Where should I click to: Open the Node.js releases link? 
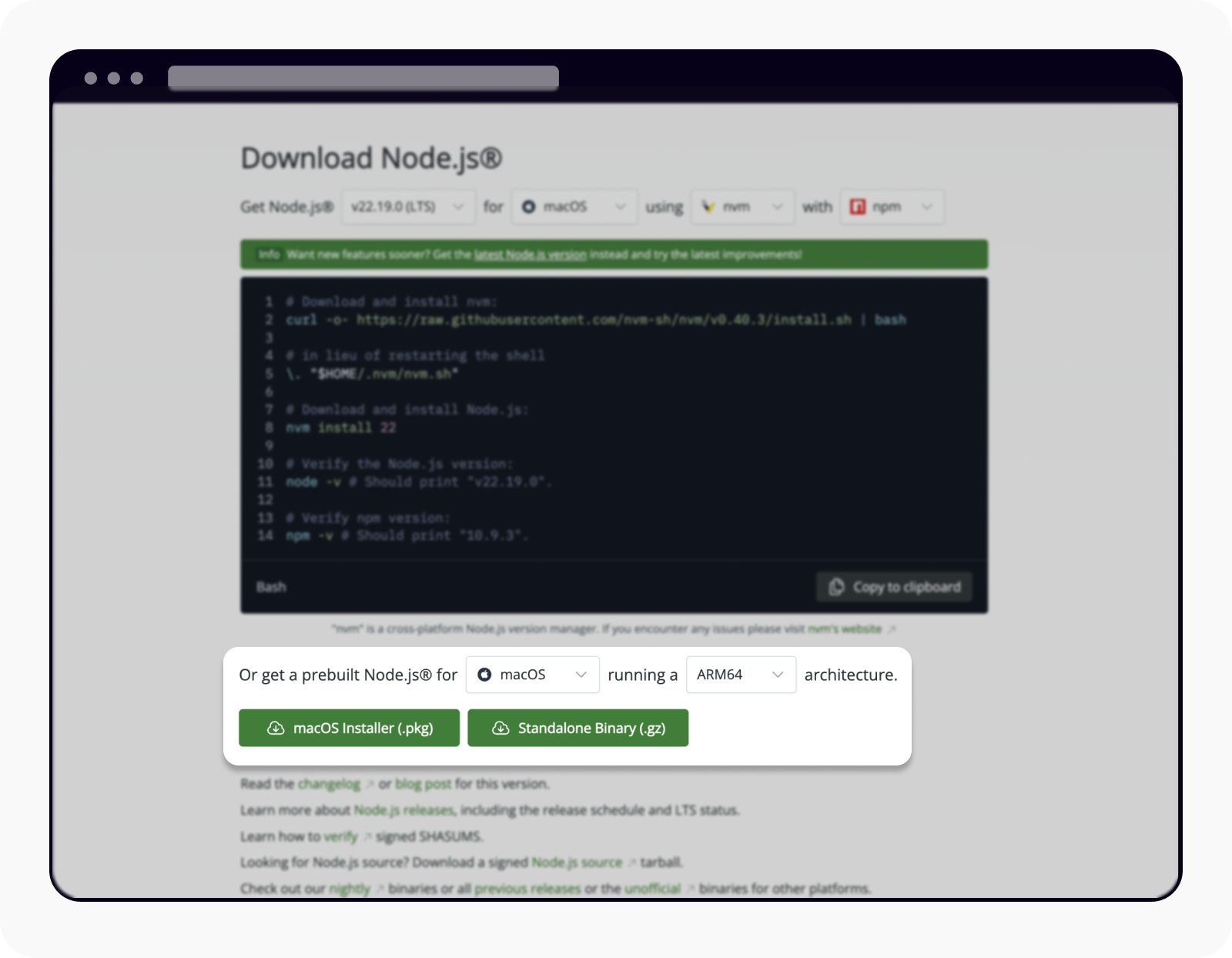coord(403,810)
